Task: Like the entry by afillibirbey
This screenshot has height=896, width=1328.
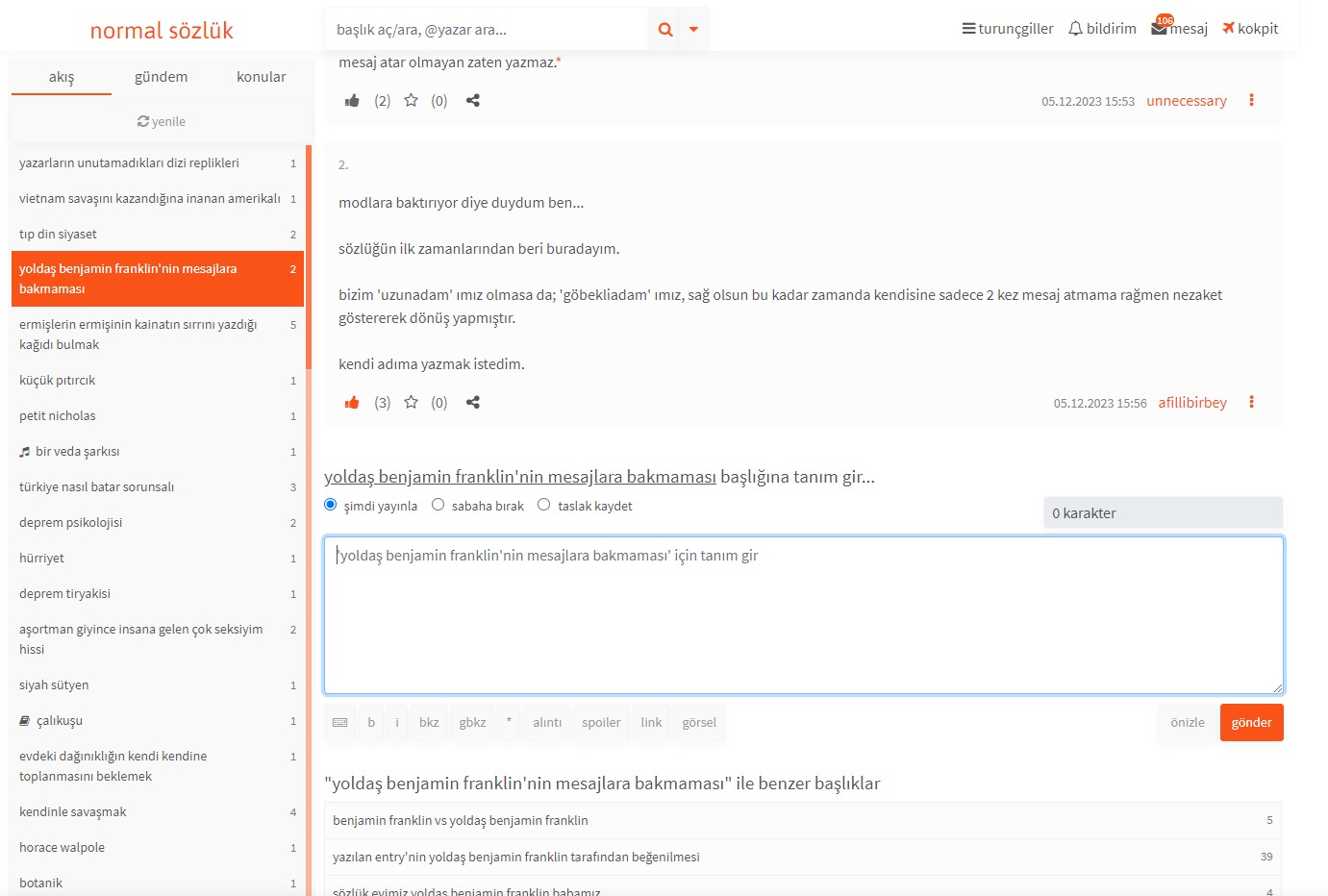Action: [x=352, y=403]
